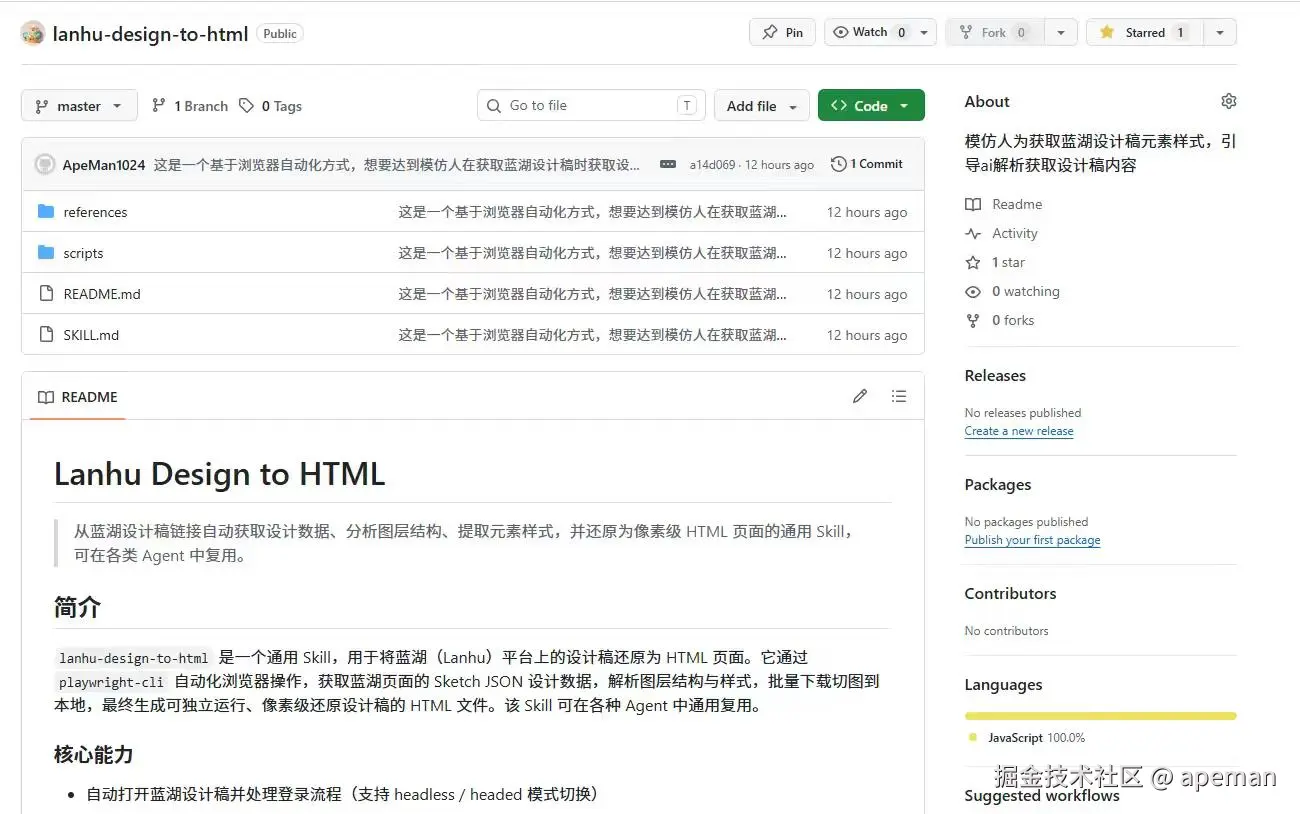The width and height of the screenshot is (1300, 814).
Task: Open the Releases heading link
Action: tap(995, 376)
